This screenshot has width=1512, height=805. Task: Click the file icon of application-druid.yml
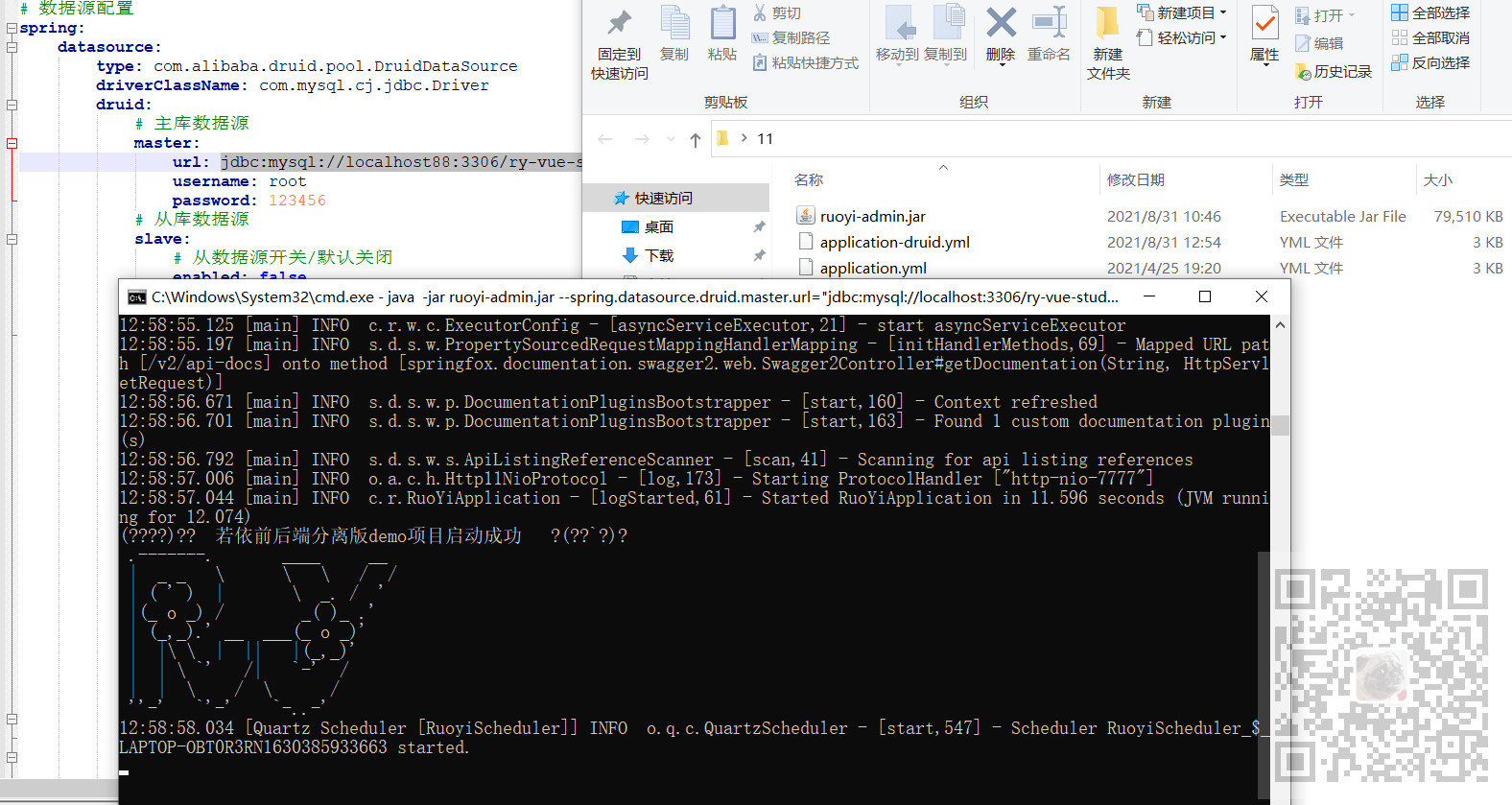click(x=806, y=242)
